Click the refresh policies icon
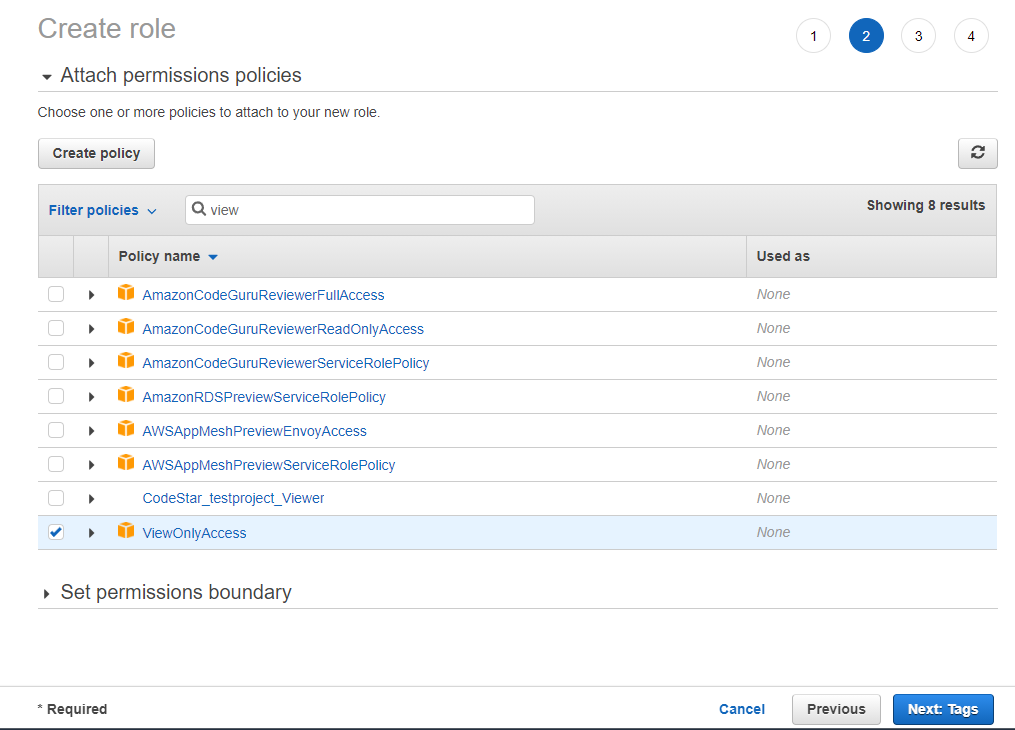1015x730 pixels. (977, 153)
